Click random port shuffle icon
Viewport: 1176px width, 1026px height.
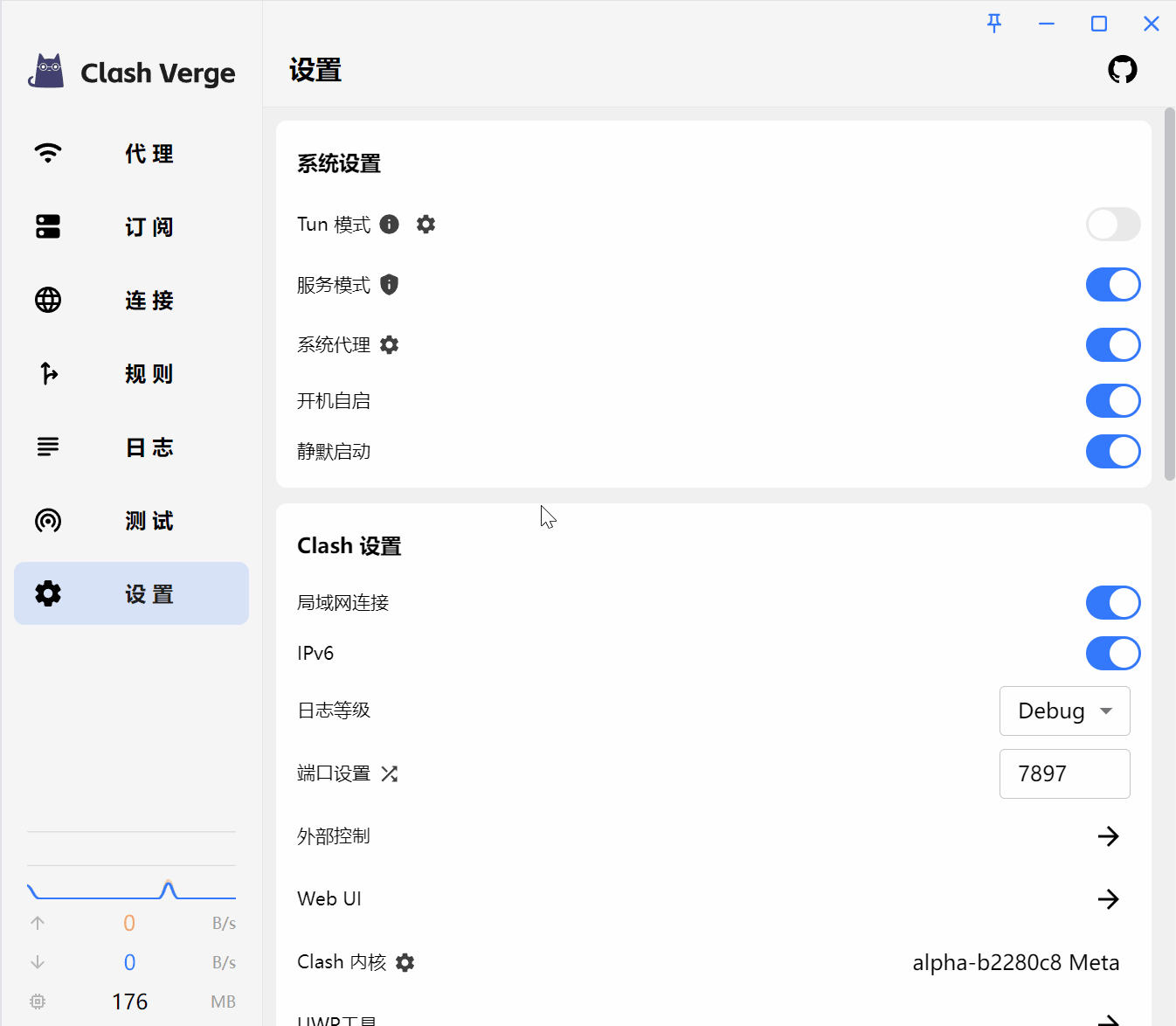390,773
